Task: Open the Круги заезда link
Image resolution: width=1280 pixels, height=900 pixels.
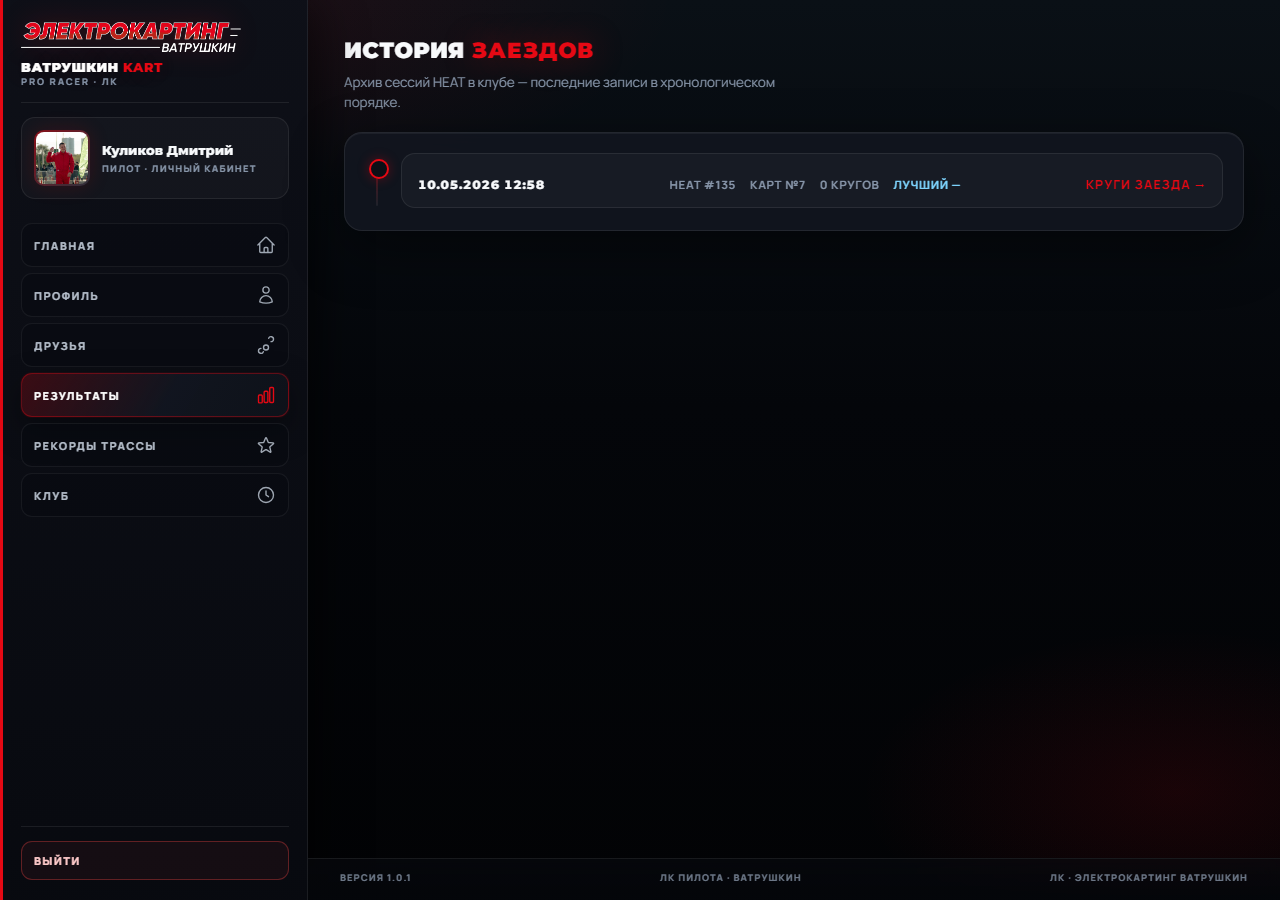Action: point(1146,185)
